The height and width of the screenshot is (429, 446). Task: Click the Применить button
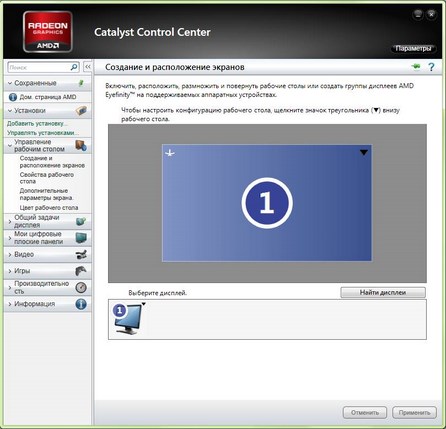pos(414,412)
